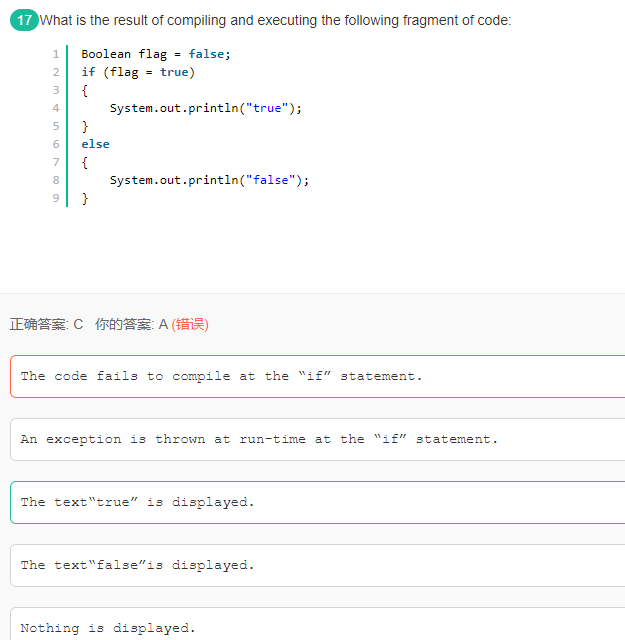Click the red '(错误)' indicator
This screenshot has height=640, width=625.
tap(190, 324)
